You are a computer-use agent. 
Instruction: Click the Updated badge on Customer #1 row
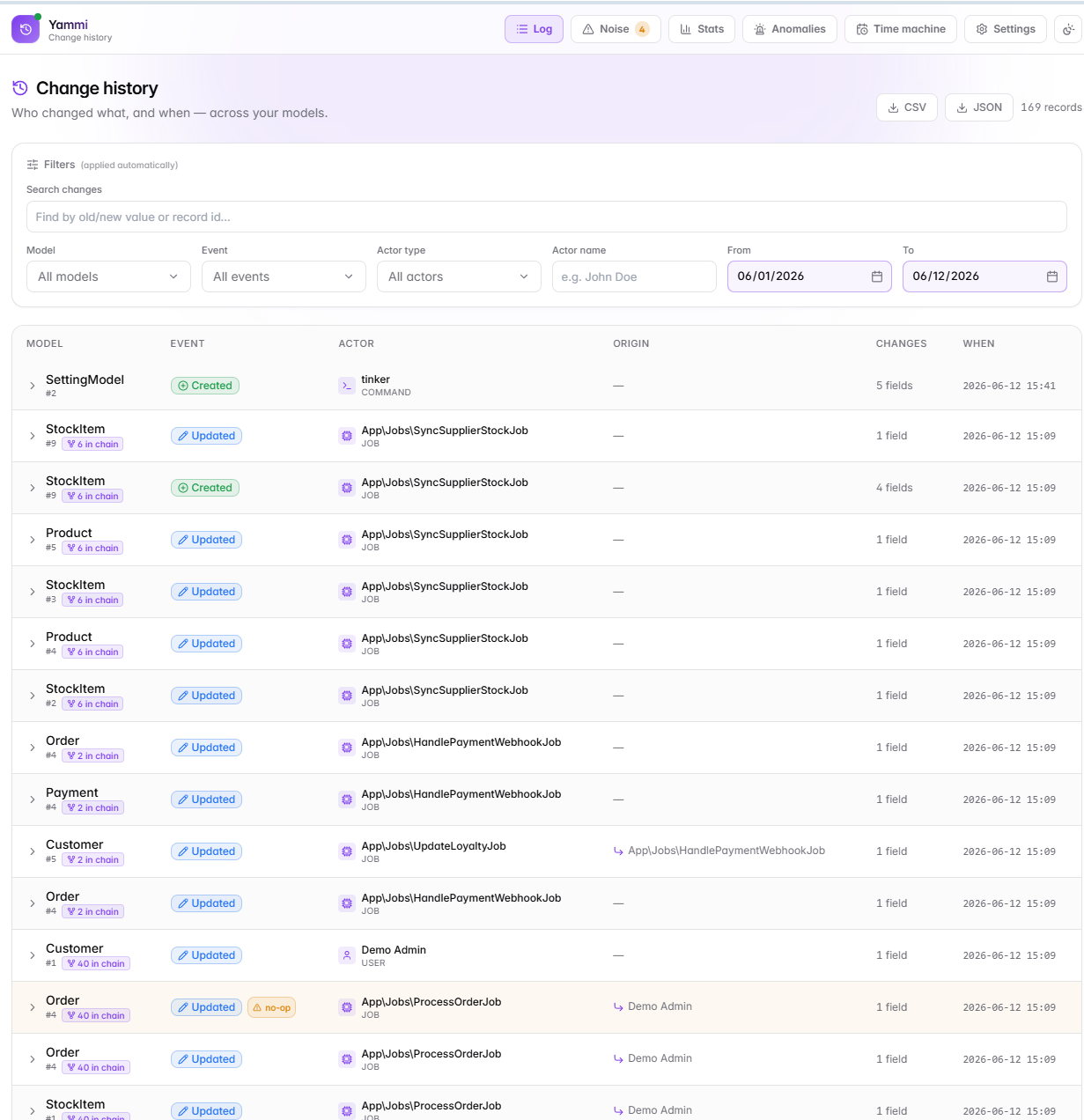[x=206, y=955]
